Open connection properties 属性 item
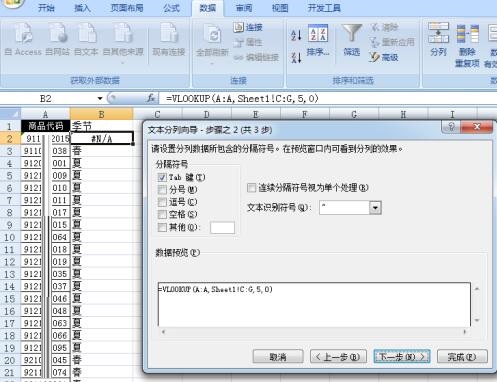This screenshot has height=382, width=497. (x=248, y=42)
